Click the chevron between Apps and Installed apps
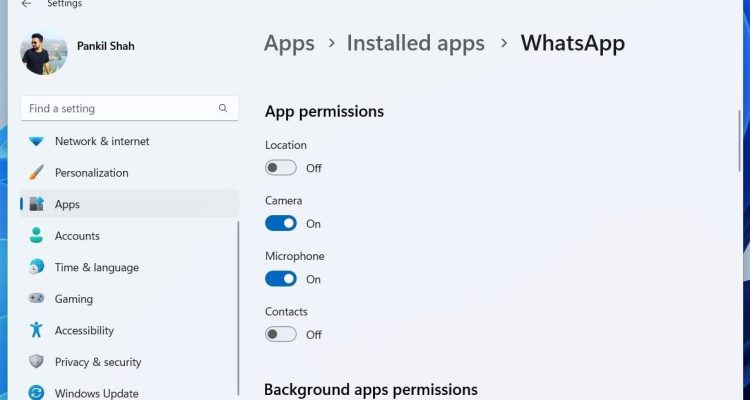The image size is (750, 400). tap(331, 44)
